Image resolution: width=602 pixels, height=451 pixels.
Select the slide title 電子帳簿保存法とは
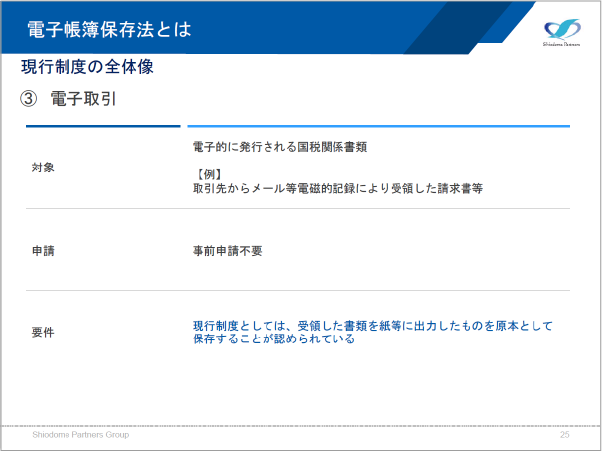pyautogui.click(x=109, y=30)
